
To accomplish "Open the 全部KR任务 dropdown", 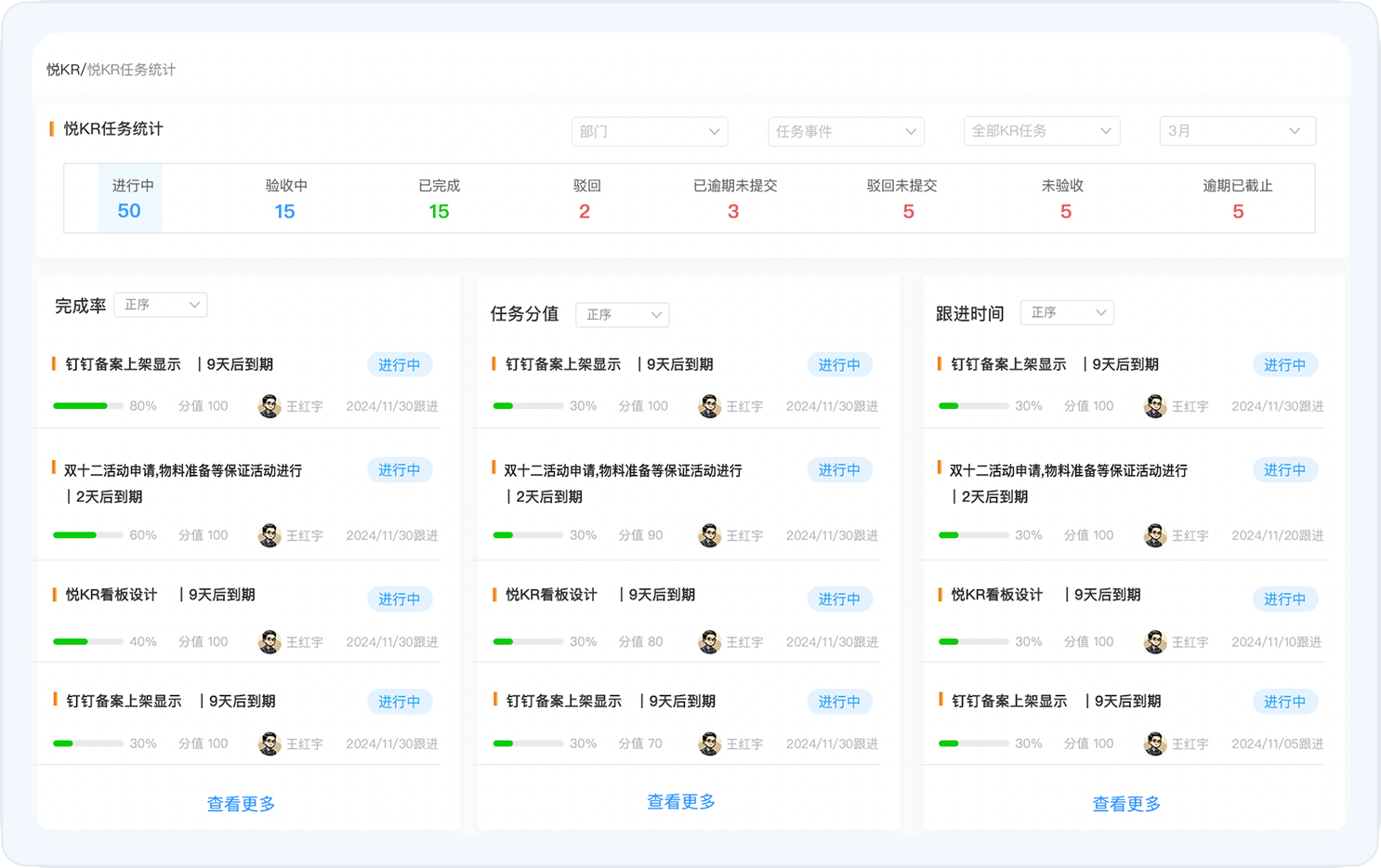I will coord(1041,131).
